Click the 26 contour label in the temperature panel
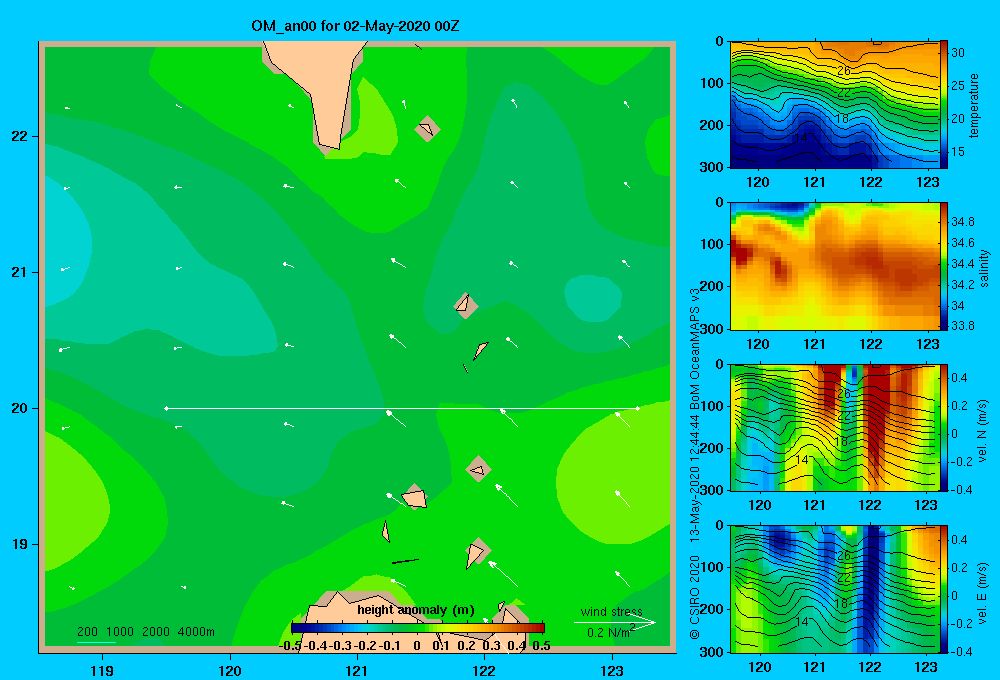Screen dimensions: 1000x680 [844, 71]
